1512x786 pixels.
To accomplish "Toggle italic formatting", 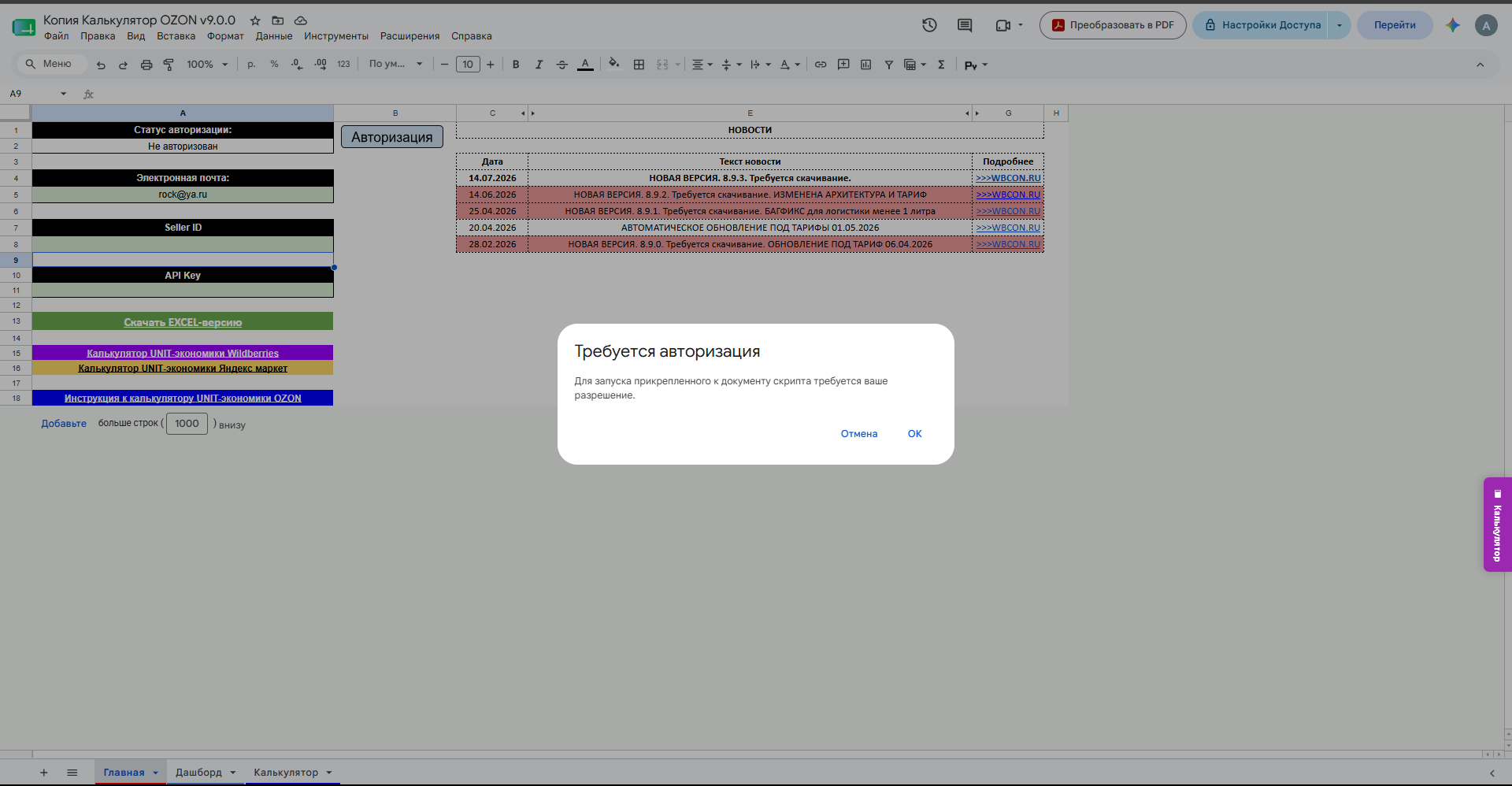I will (539, 65).
